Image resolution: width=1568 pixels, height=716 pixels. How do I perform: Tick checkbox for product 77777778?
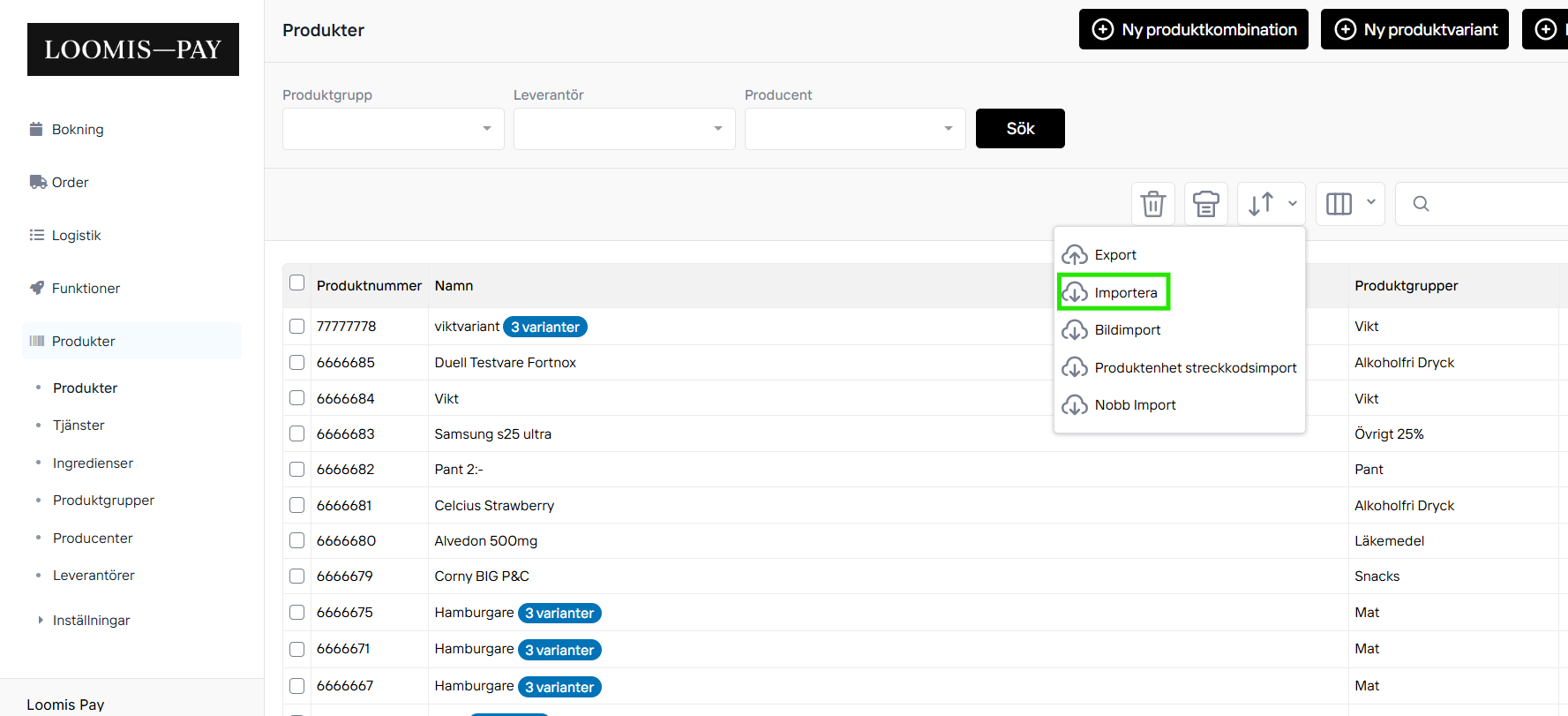coord(297,327)
